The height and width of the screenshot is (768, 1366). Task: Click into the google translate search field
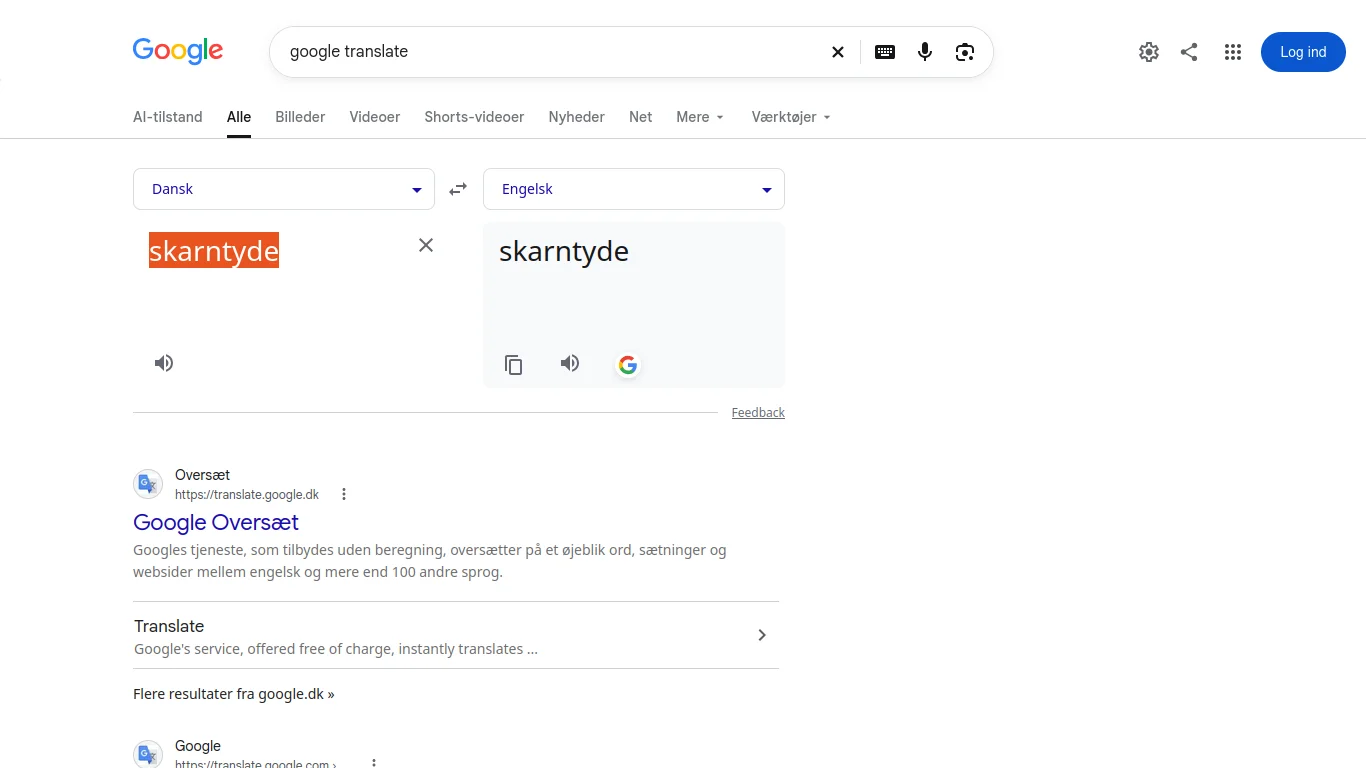coord(550,52)
